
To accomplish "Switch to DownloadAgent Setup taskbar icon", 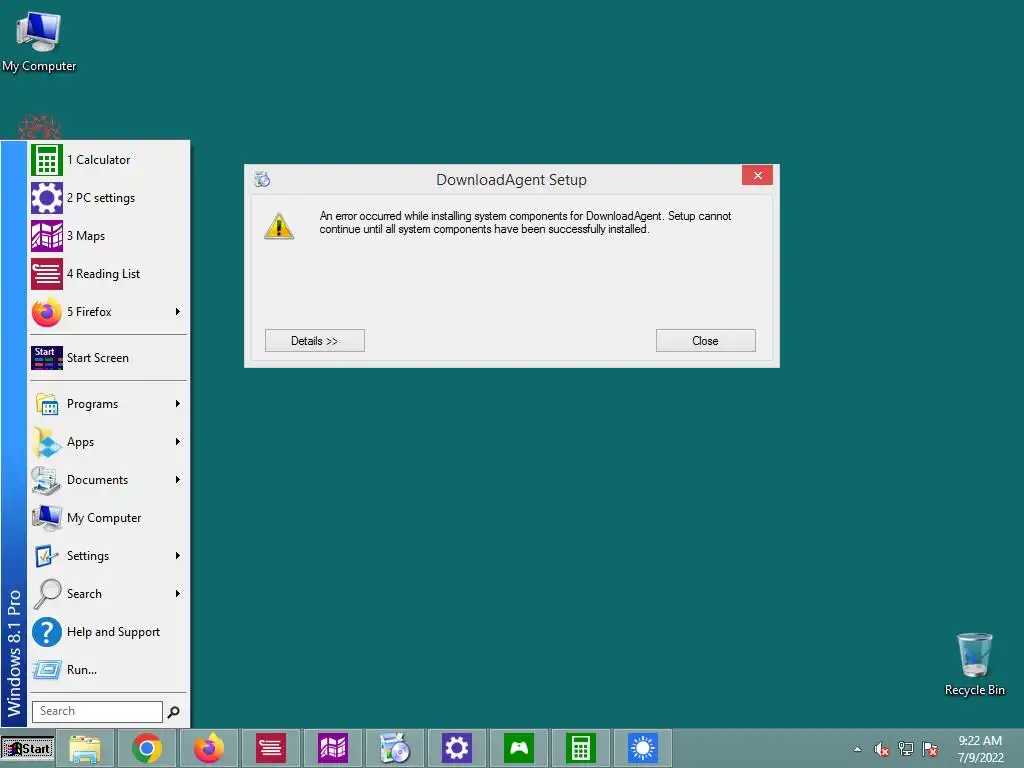I will [395, 748].
